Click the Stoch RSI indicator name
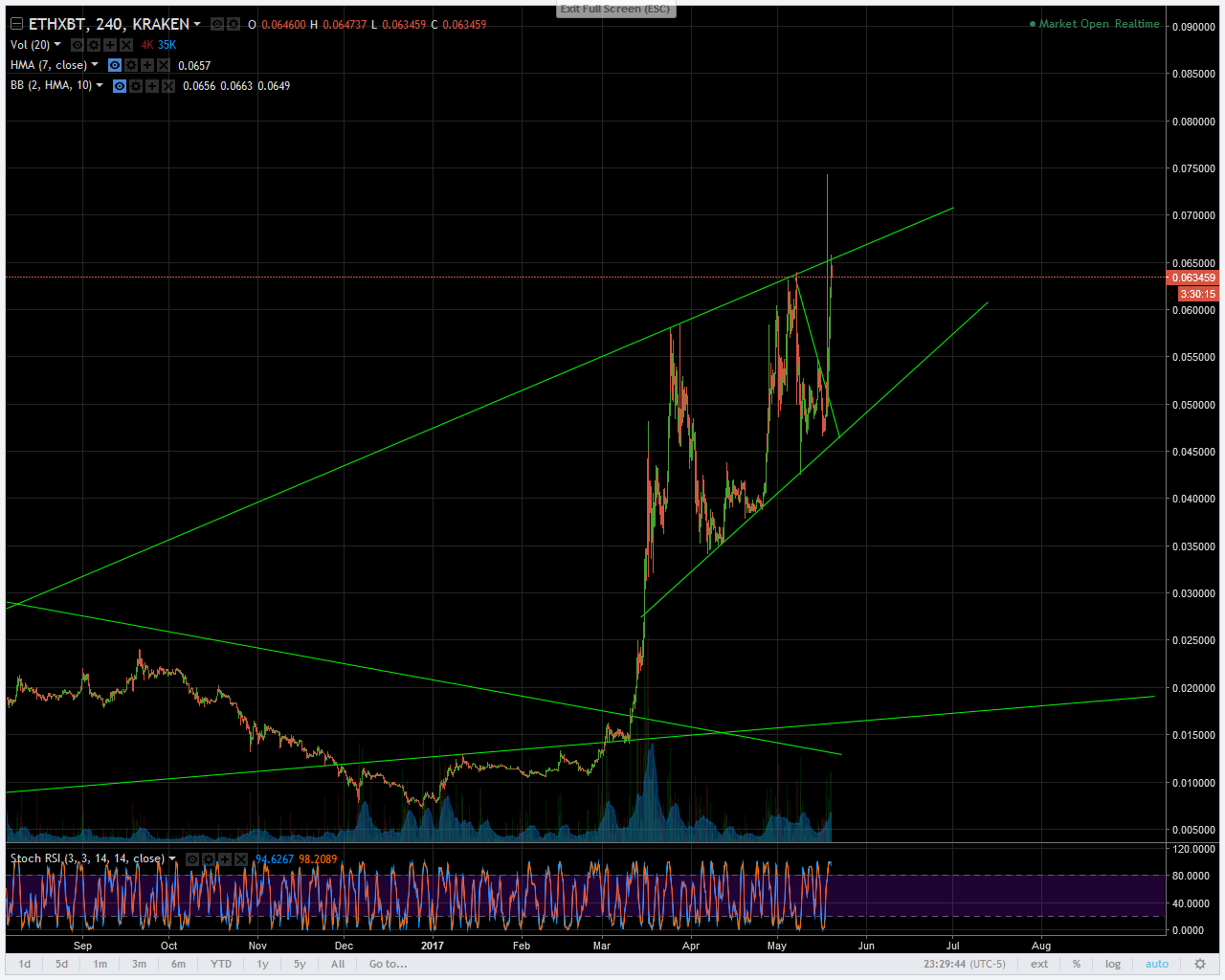Viewport: 1225px width, 980px height. [87, 858]
